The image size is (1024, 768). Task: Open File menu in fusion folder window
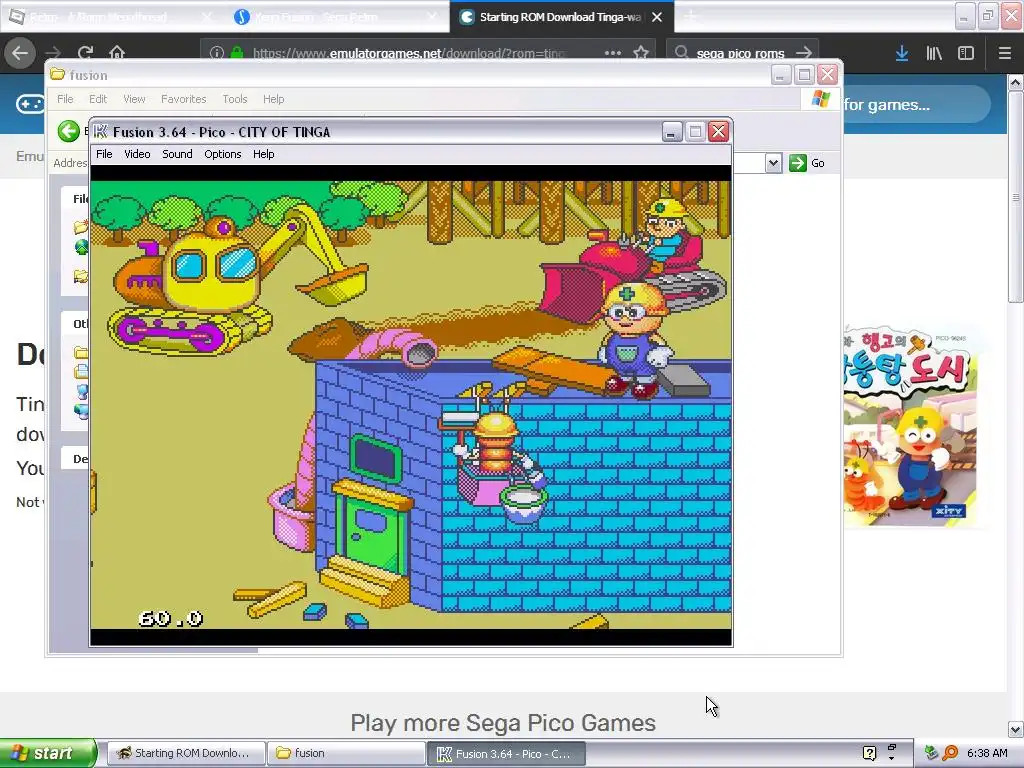click(65, 99)
